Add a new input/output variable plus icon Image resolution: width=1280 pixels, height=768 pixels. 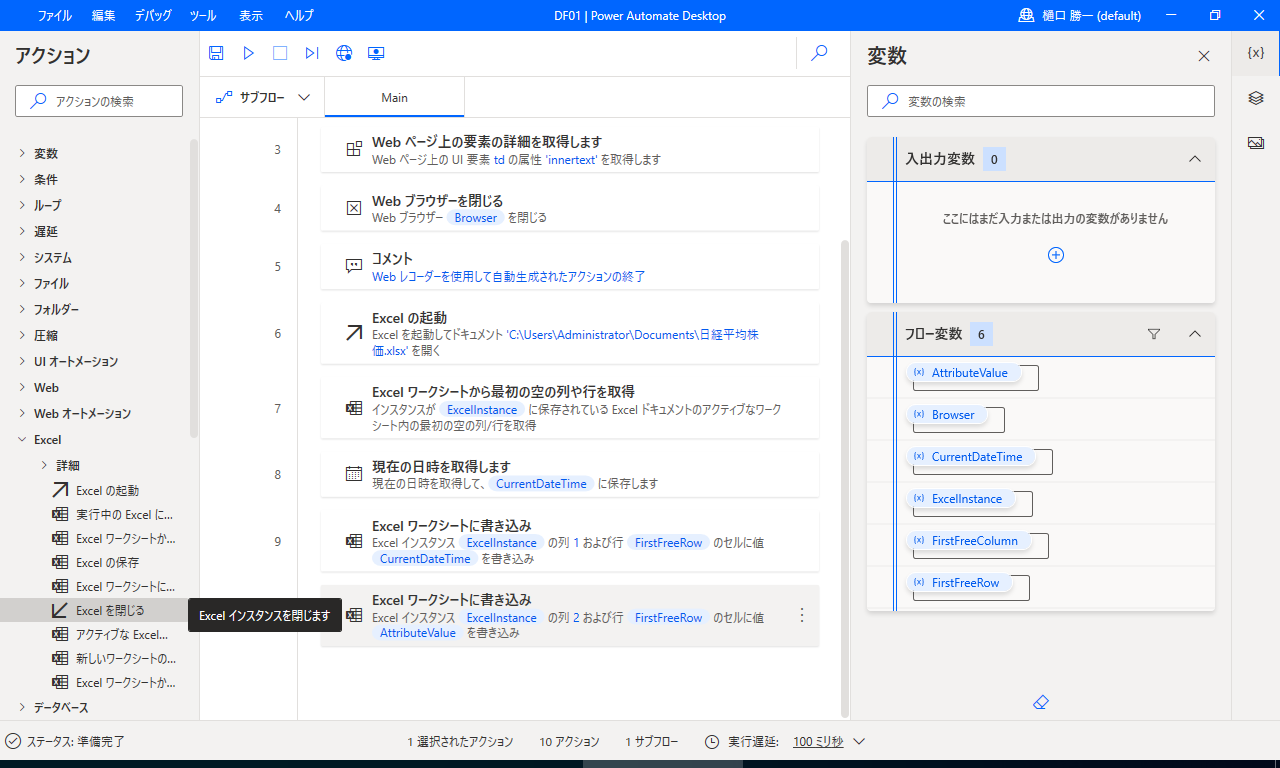click(x=1055, y=255)
